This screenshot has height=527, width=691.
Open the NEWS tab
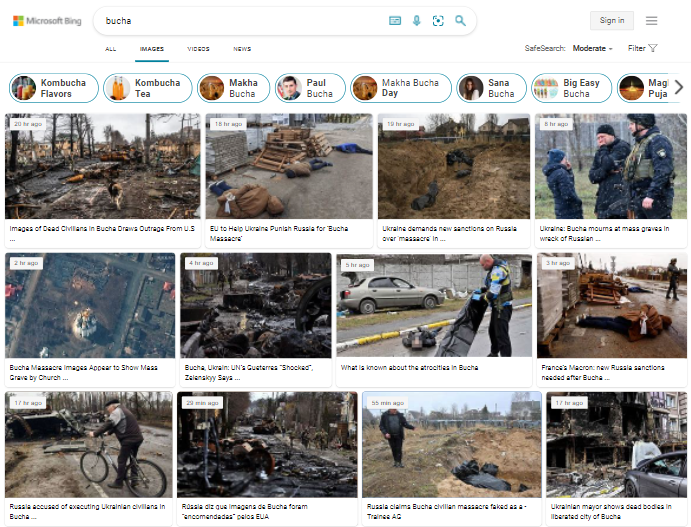click(242, 48)
